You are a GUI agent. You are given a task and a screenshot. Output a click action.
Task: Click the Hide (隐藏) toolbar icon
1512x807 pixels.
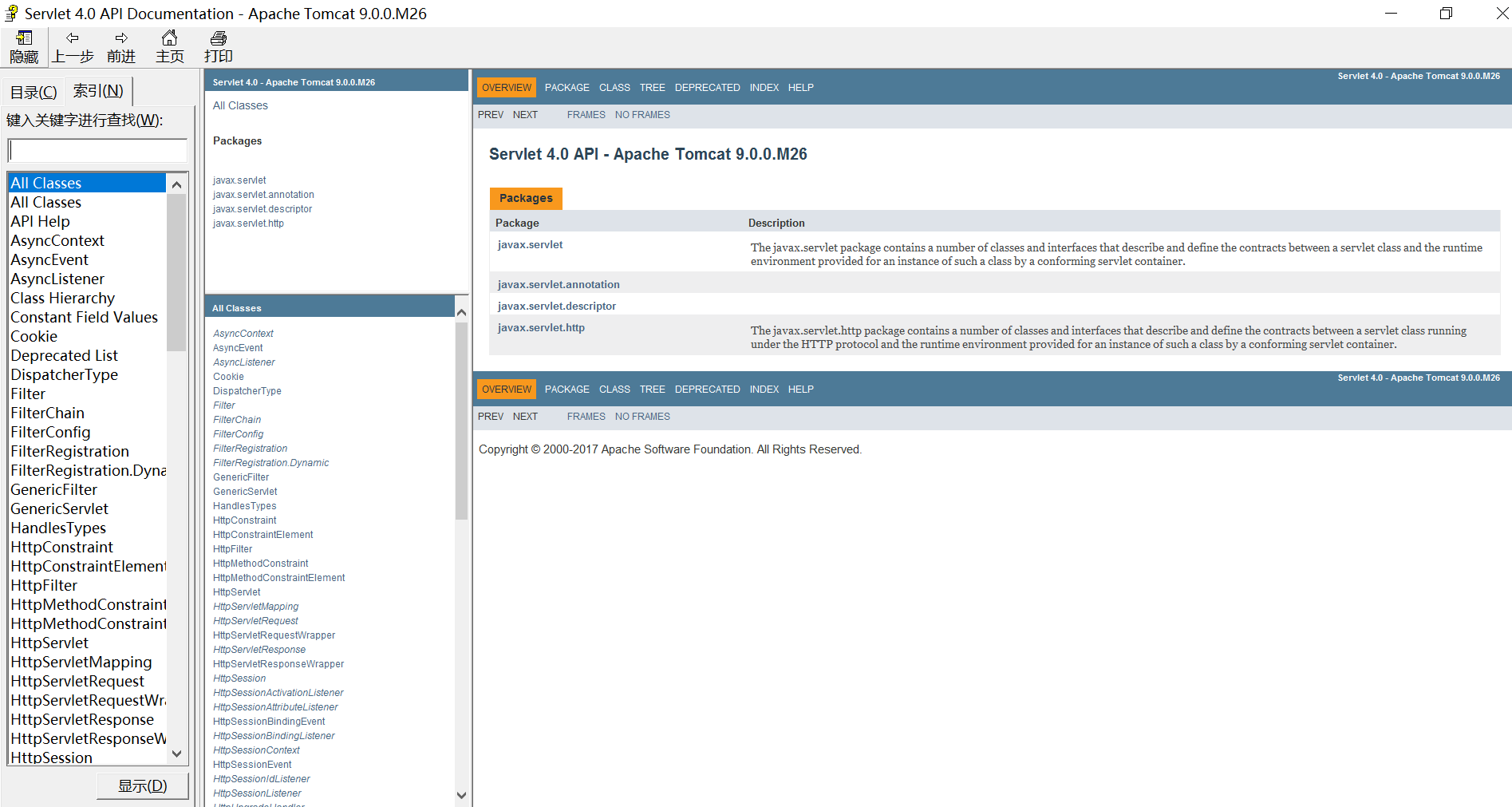coord(24,46)
